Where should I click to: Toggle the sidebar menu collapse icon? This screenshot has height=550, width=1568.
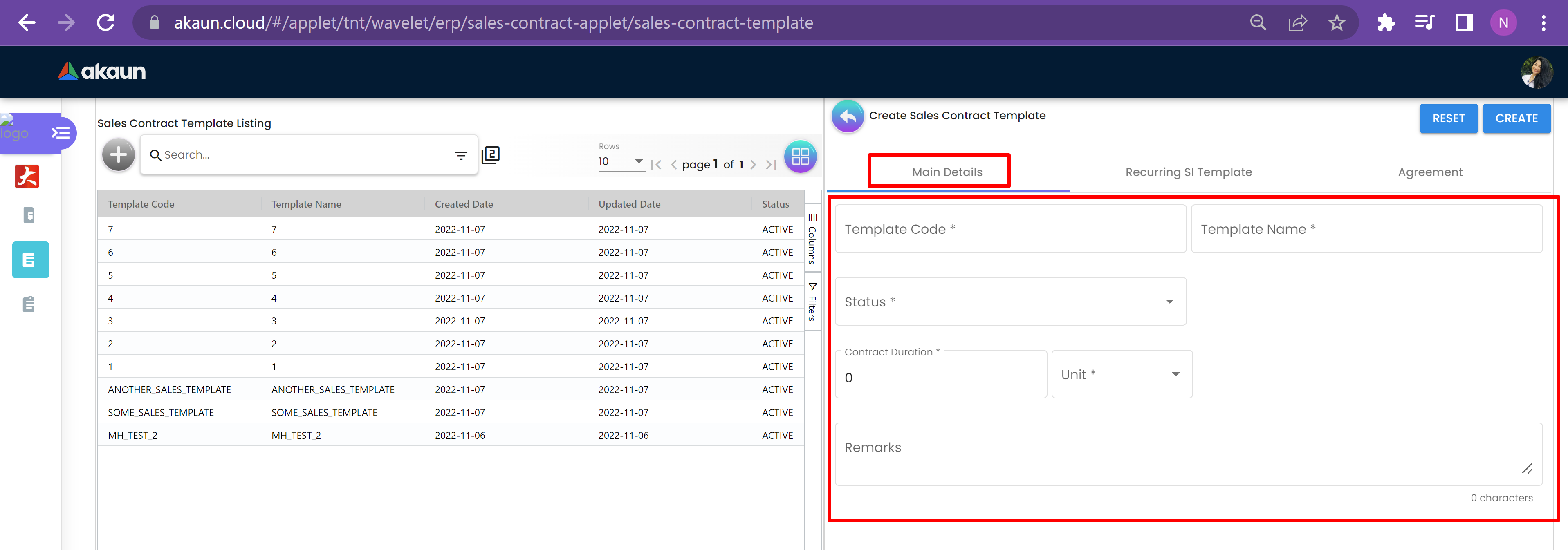(x=60, y=133)
